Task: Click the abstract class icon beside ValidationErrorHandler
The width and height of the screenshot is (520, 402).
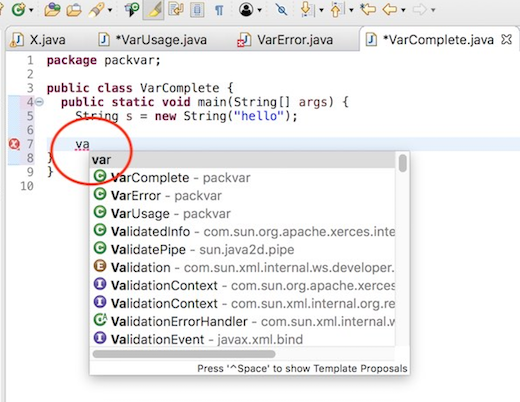Action: tap(100, 320)
